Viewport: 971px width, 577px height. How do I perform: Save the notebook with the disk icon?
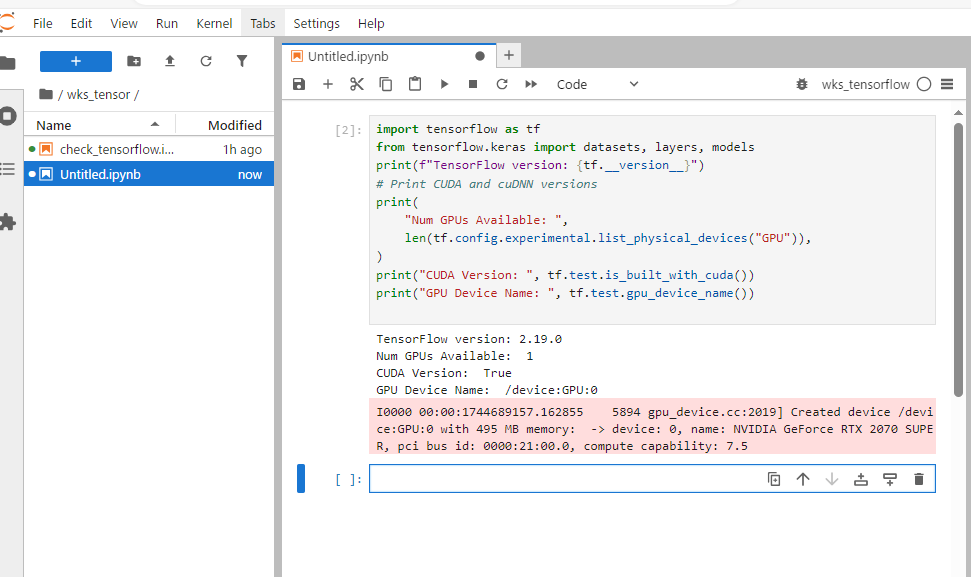[299, 84]
